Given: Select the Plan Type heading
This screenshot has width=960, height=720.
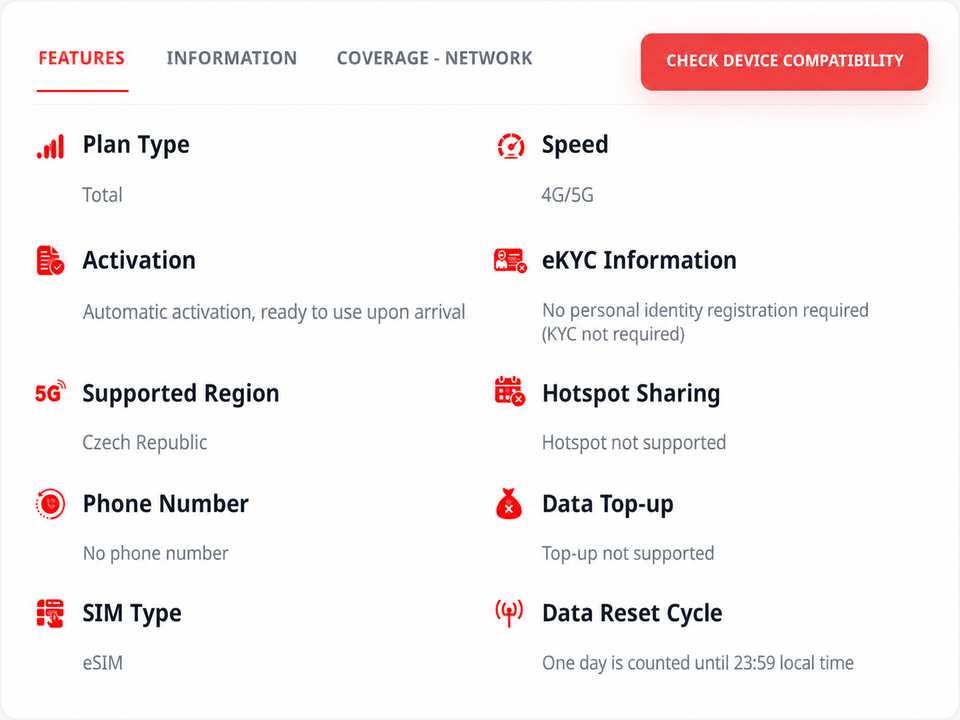Looking at the screenshot, I should [136, 145].
